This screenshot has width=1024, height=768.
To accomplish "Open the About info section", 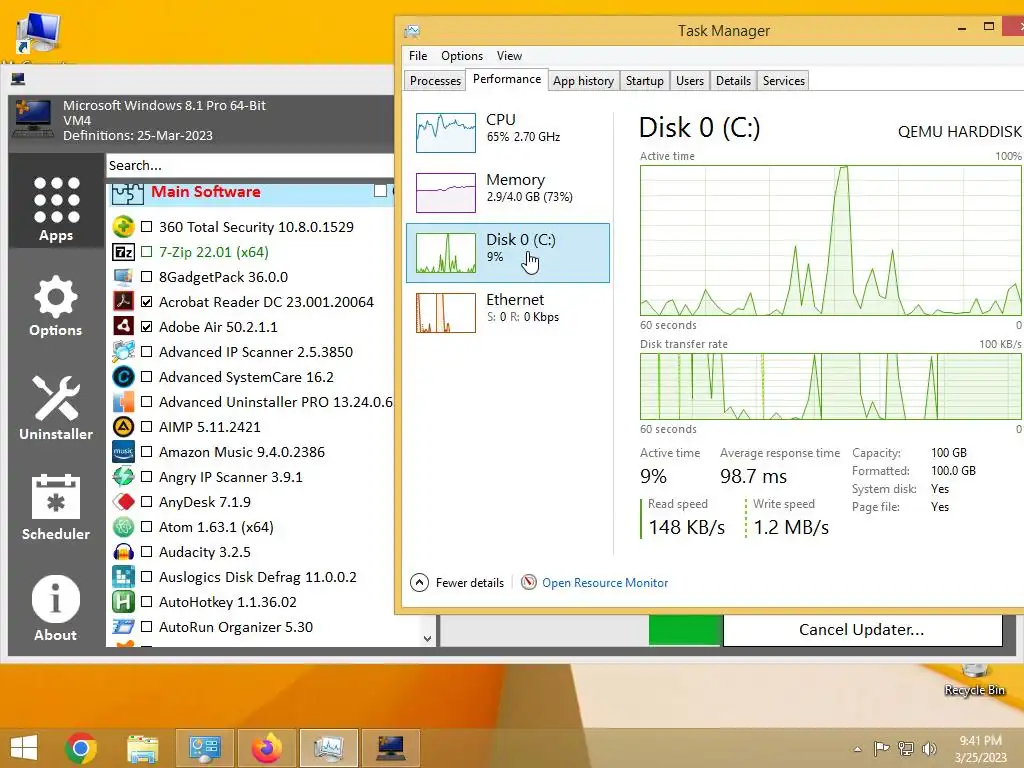I will click(56, 608).
